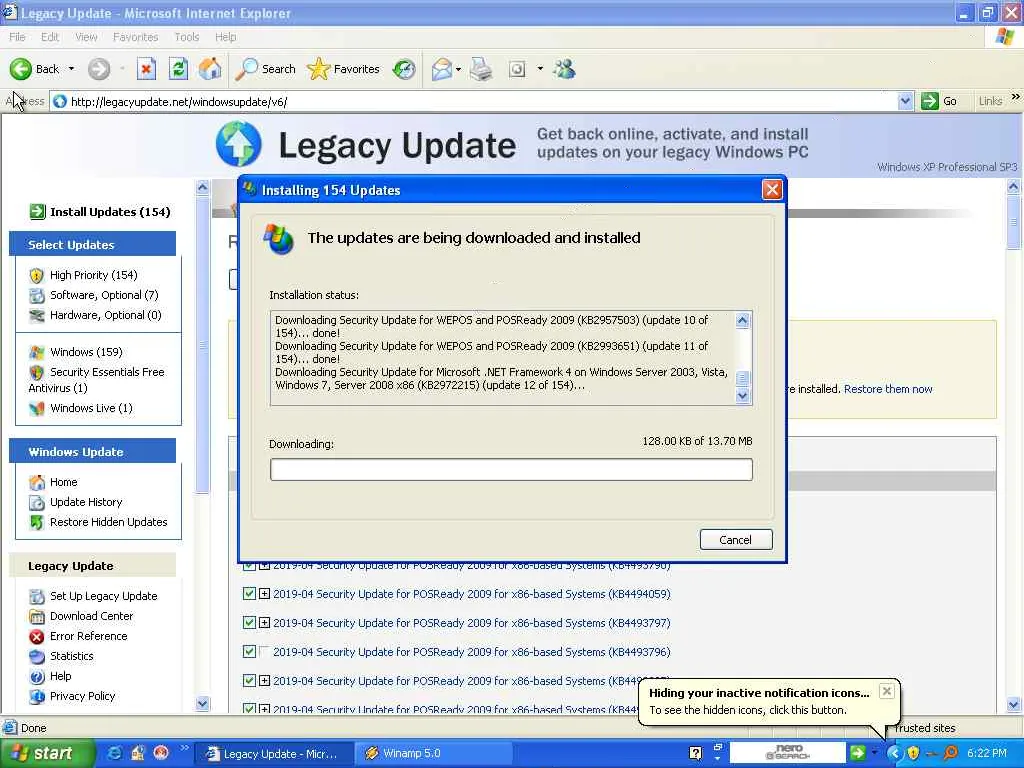This screenshot has width=1024, height=768.
Task: Click the Legacy Update globe logo
Action: [x=238, y=143]
